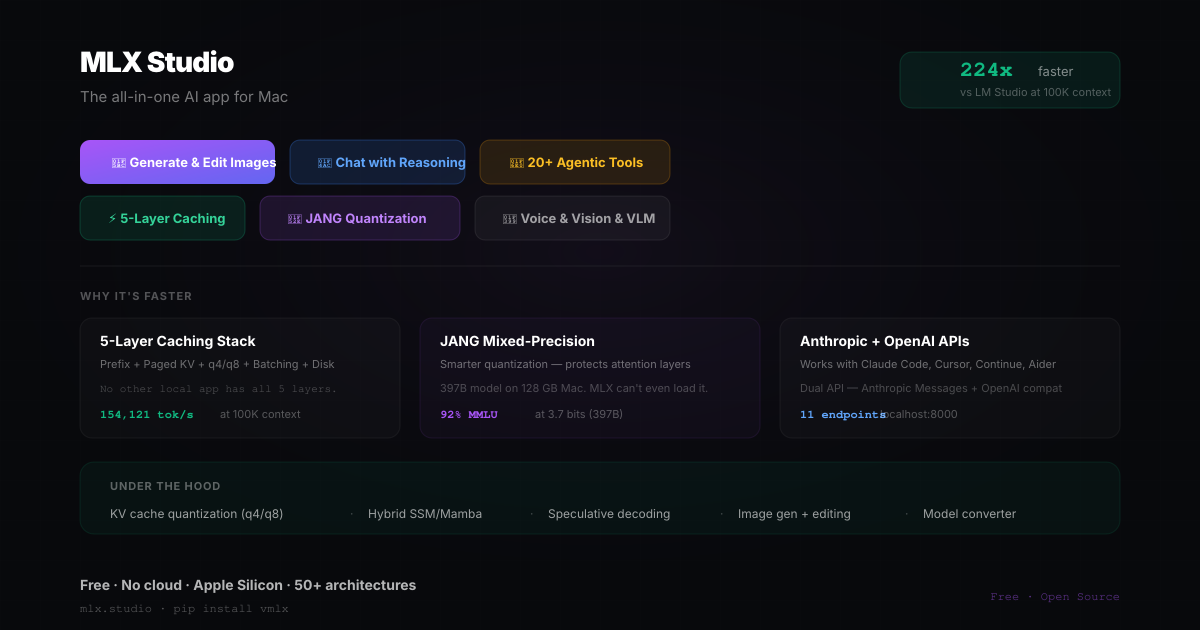The width and height of the screenshot is (1200, 630).
Task: Click the '154,121 tok/s' value
Action: coord(147,414)
